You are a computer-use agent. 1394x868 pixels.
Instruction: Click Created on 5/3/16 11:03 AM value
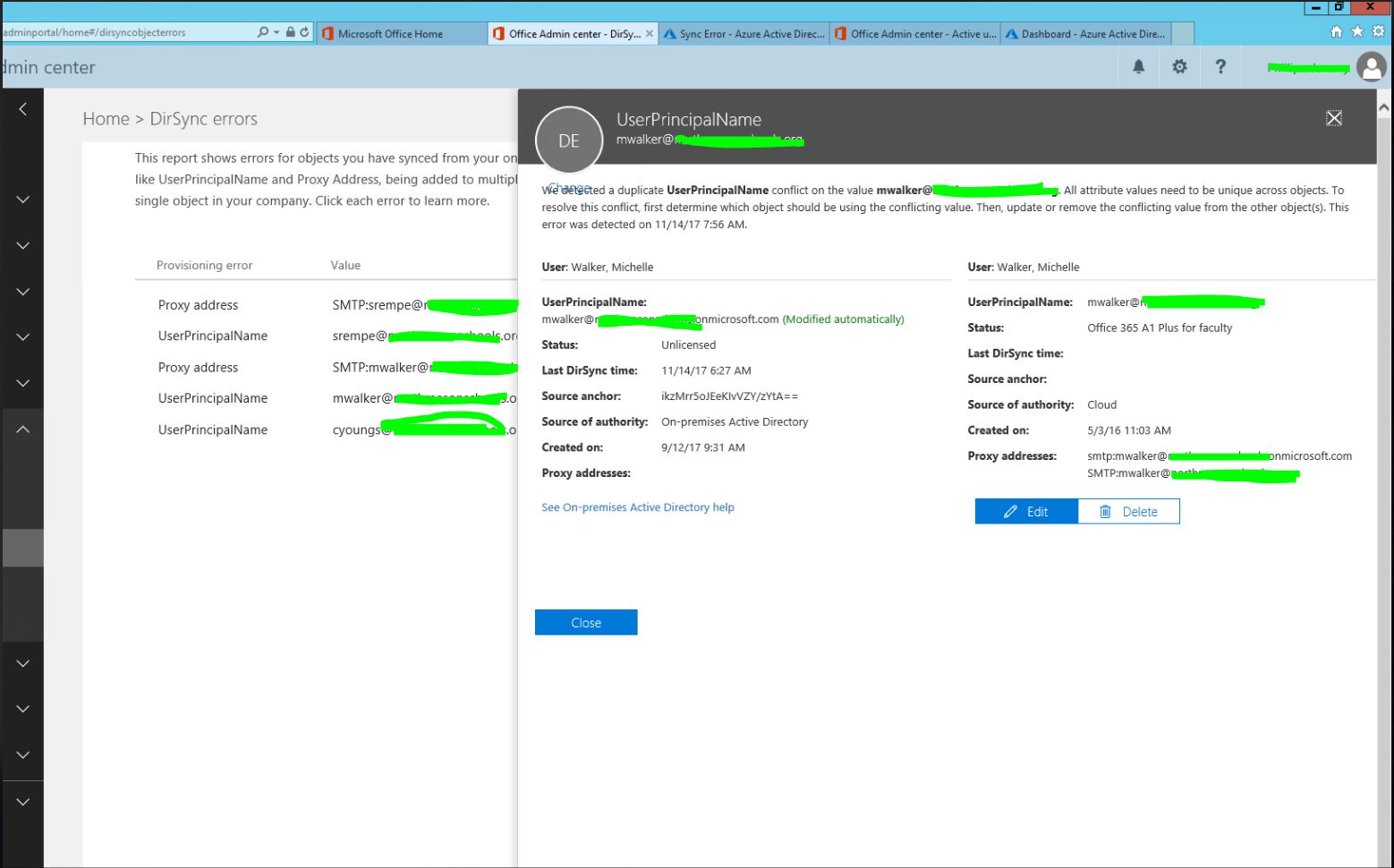[x=1129, y=430]
